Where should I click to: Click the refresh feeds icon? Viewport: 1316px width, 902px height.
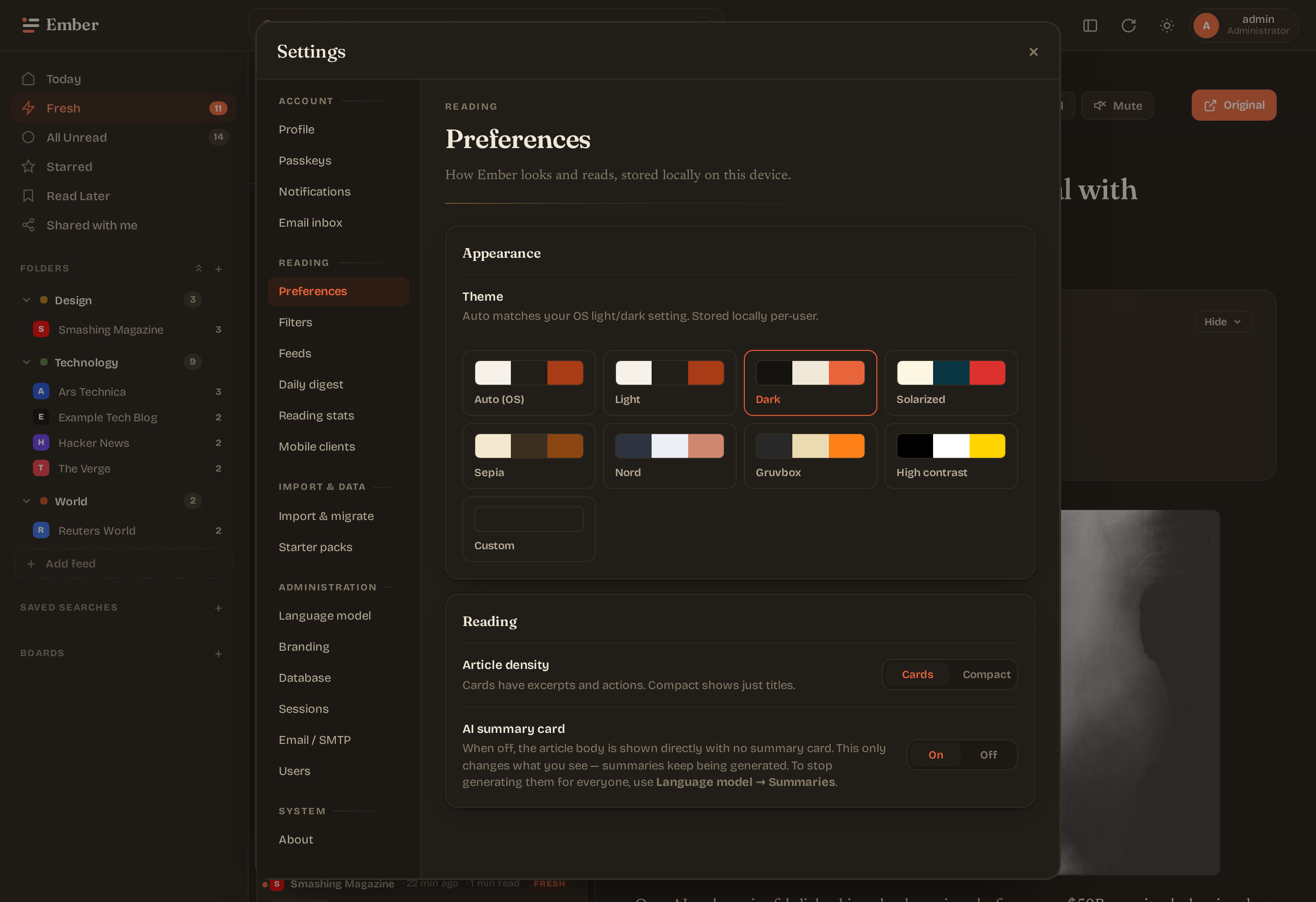point(1129,26)
